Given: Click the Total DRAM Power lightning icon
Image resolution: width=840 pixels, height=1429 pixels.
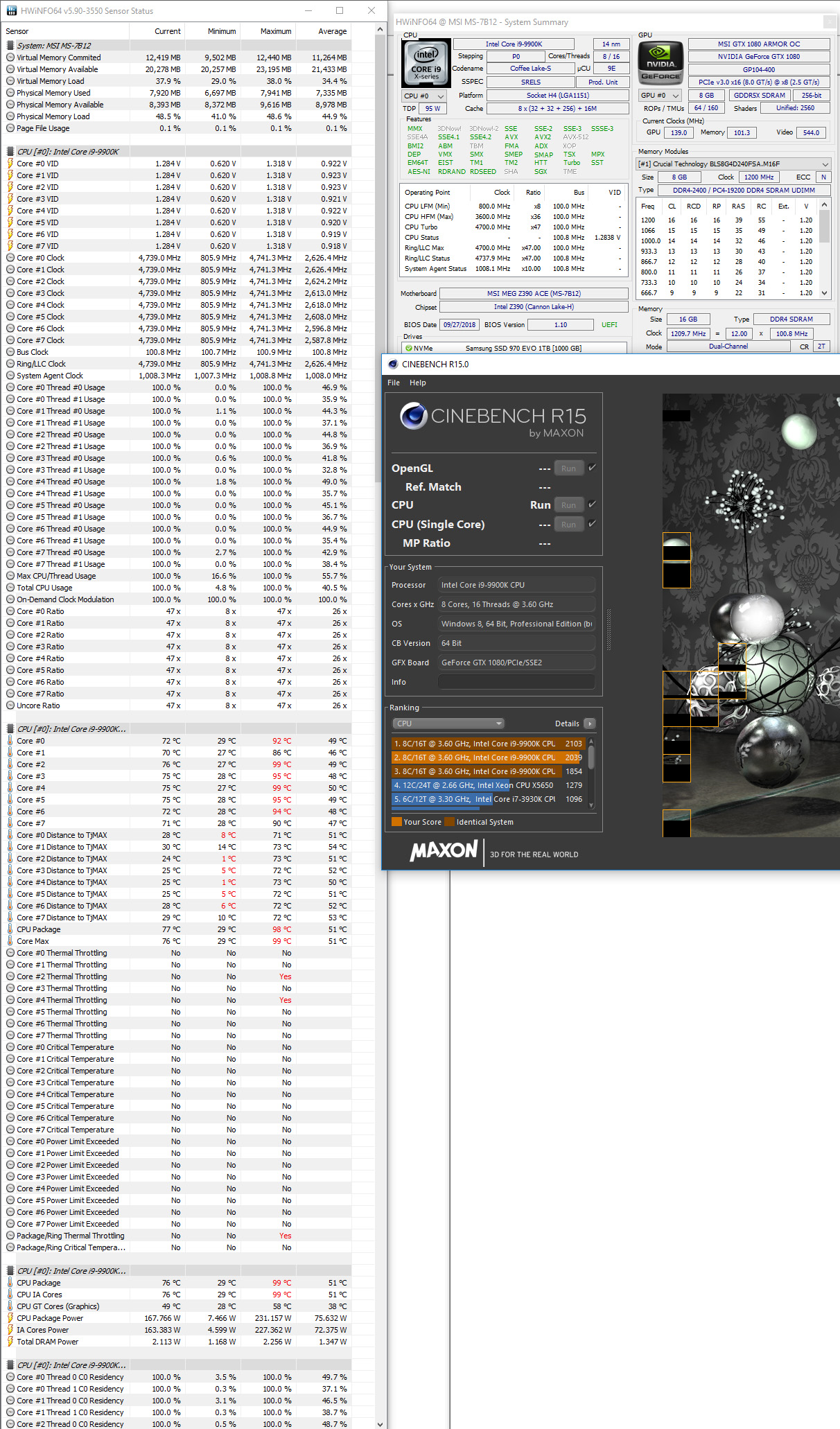Looking at the screenshot, I should coord(10,1342).
